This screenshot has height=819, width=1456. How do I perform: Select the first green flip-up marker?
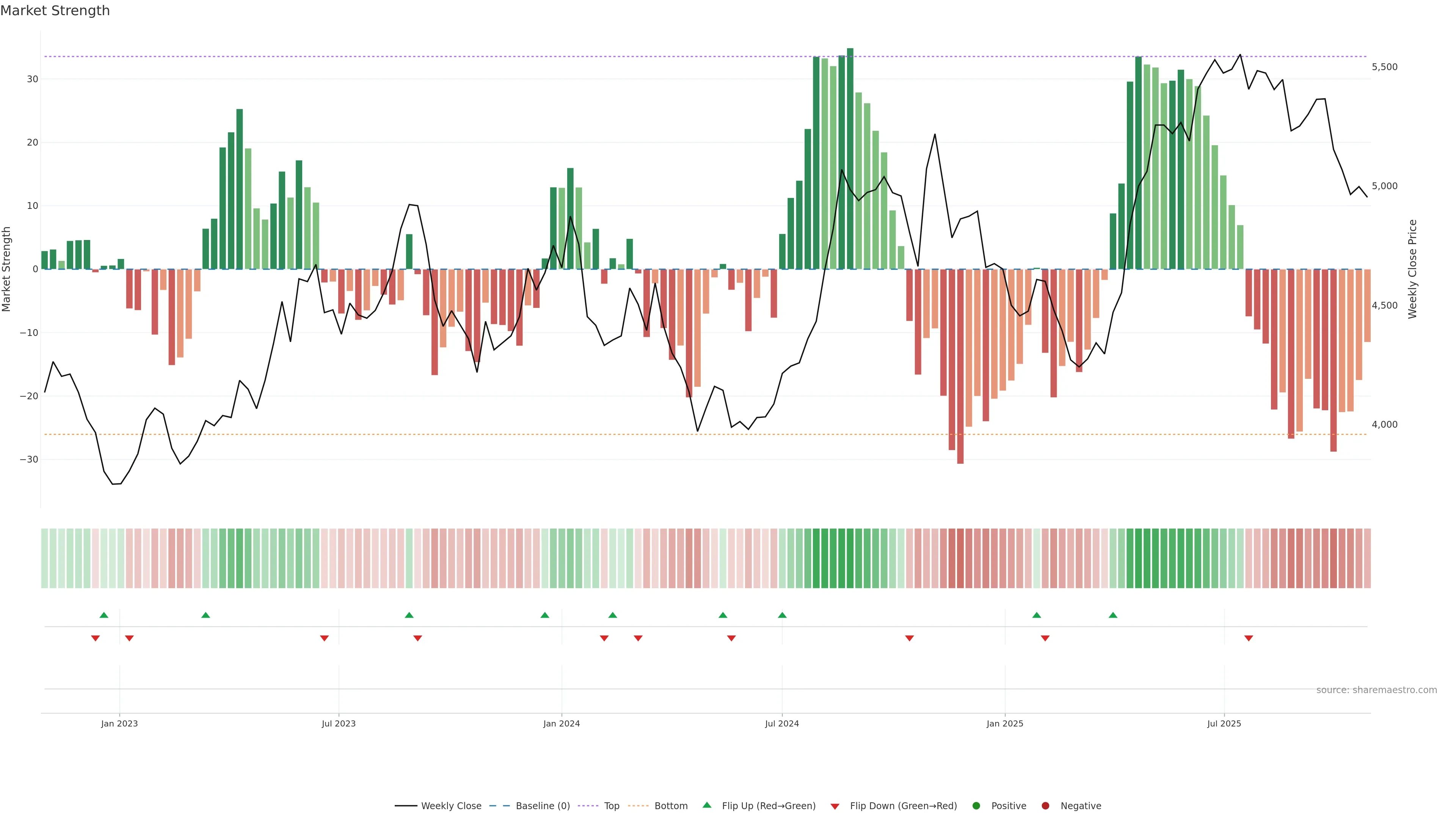[x=104, y=615]
